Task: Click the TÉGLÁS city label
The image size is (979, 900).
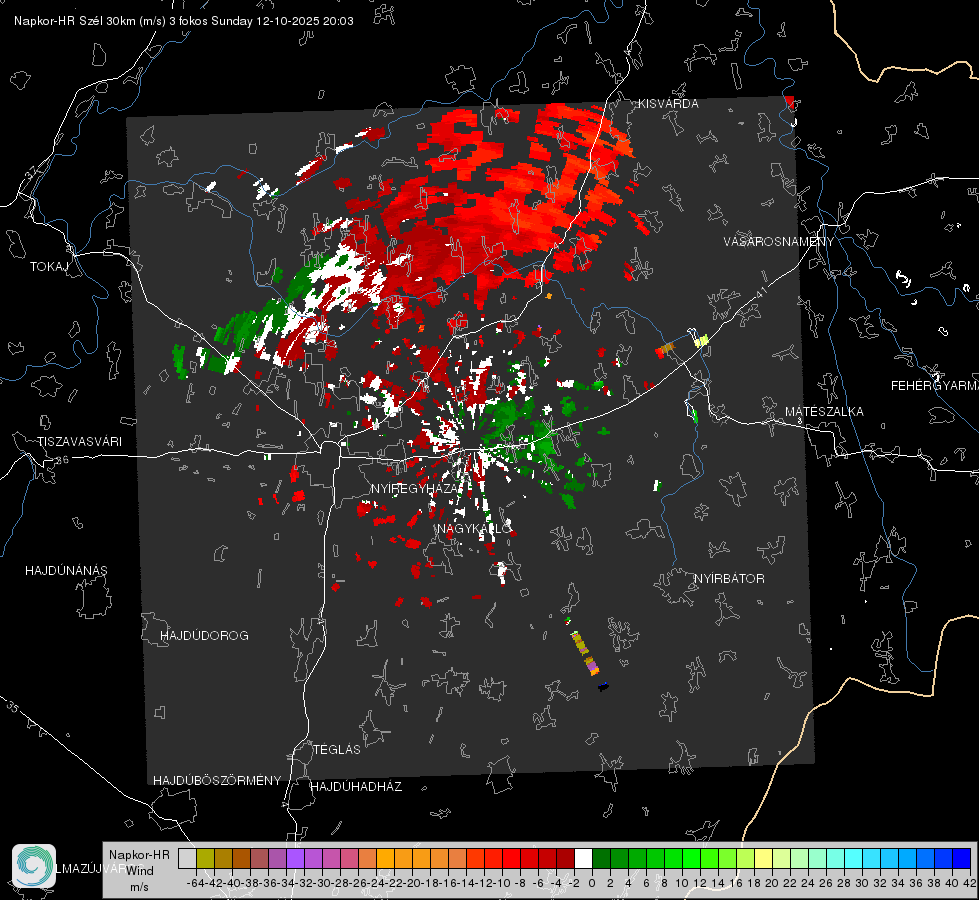Action: 337,750
